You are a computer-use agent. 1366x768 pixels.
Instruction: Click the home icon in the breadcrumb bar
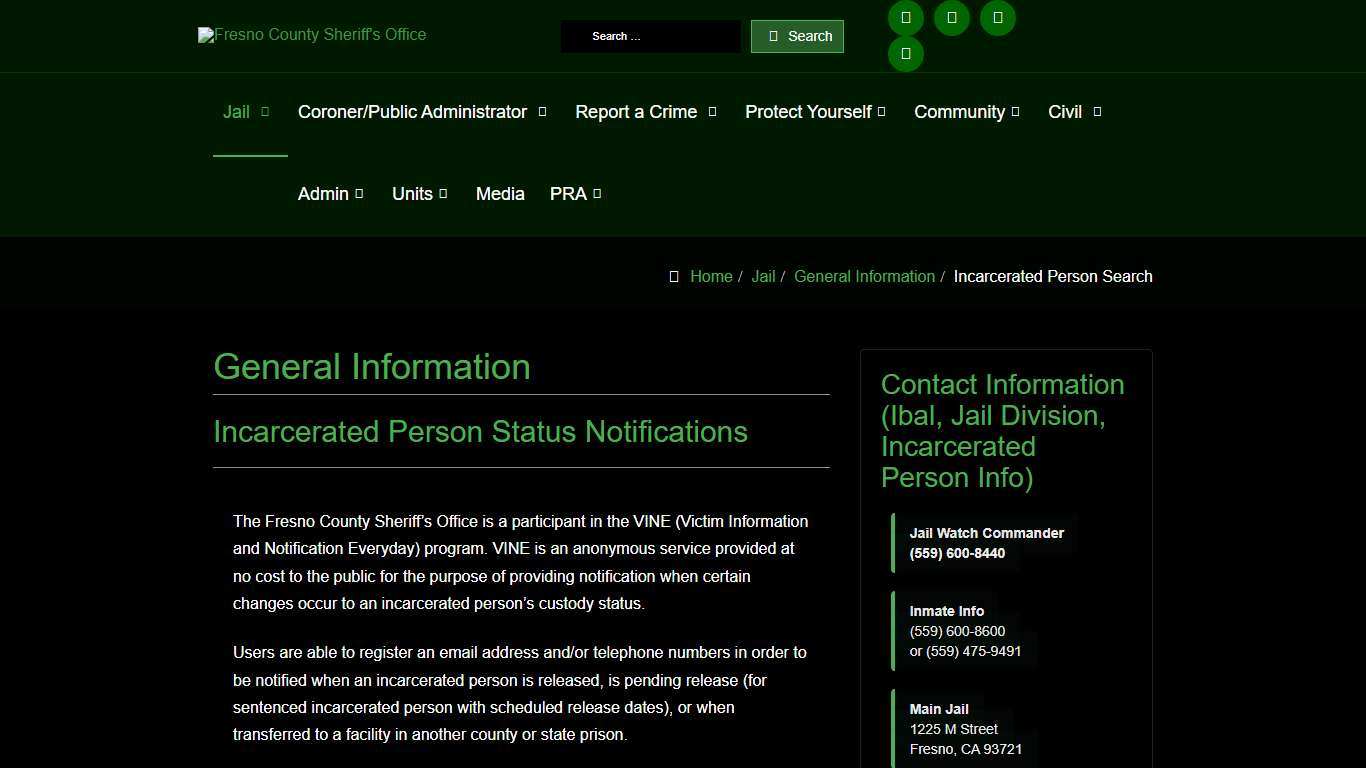pos(674,276)
